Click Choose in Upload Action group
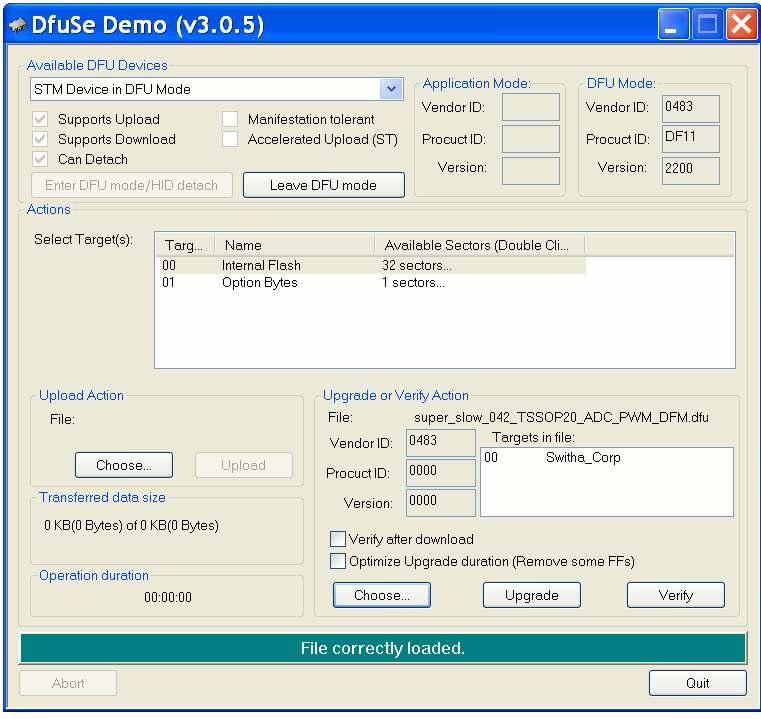 (124, 465)
